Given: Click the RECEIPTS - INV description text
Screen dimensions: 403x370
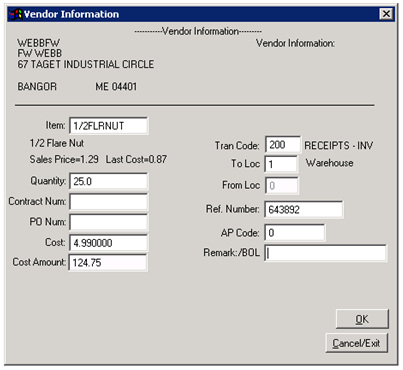Looking at the screenshot, I should 339,146.
